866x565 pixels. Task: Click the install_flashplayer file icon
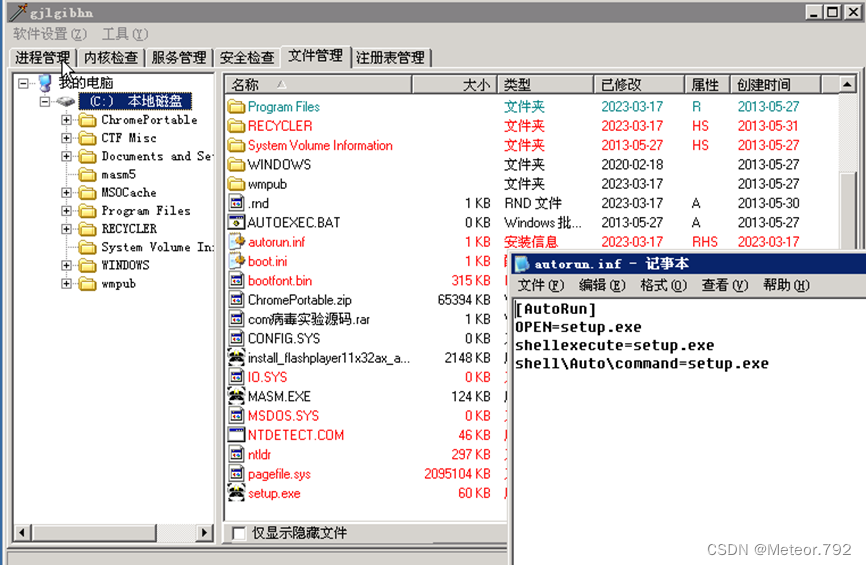[236, 357]
